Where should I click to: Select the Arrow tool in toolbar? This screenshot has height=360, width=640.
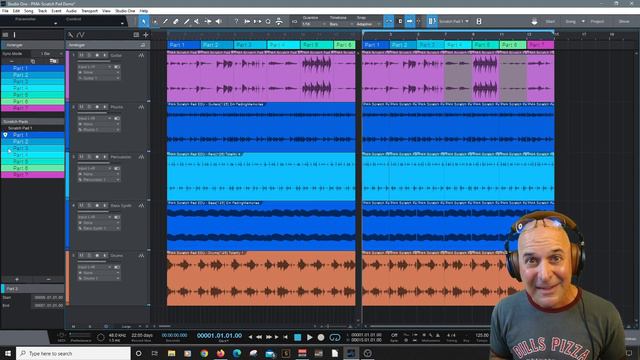(x=144, y=21)
